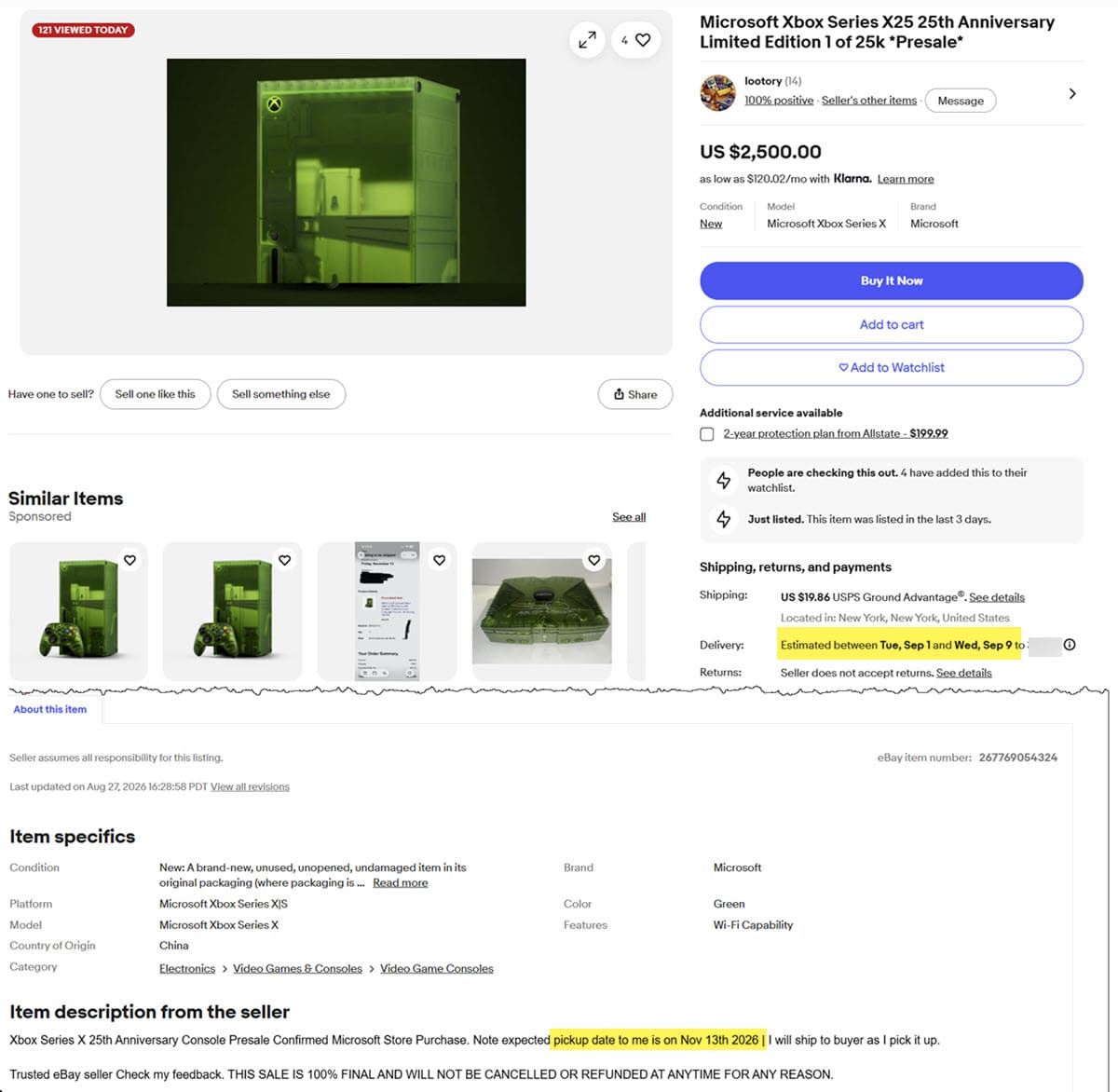The width and height of the screenshot is (1118, 1092).
Task: Open returns See details link
Action: 964,673
